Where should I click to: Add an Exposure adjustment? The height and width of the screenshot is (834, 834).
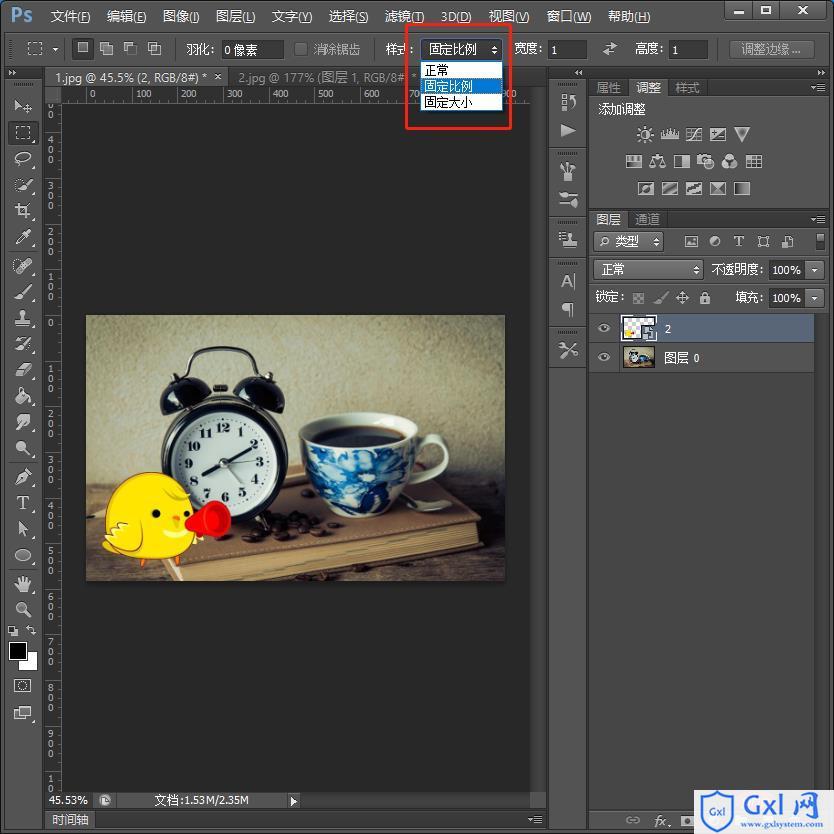click(718, 135)
